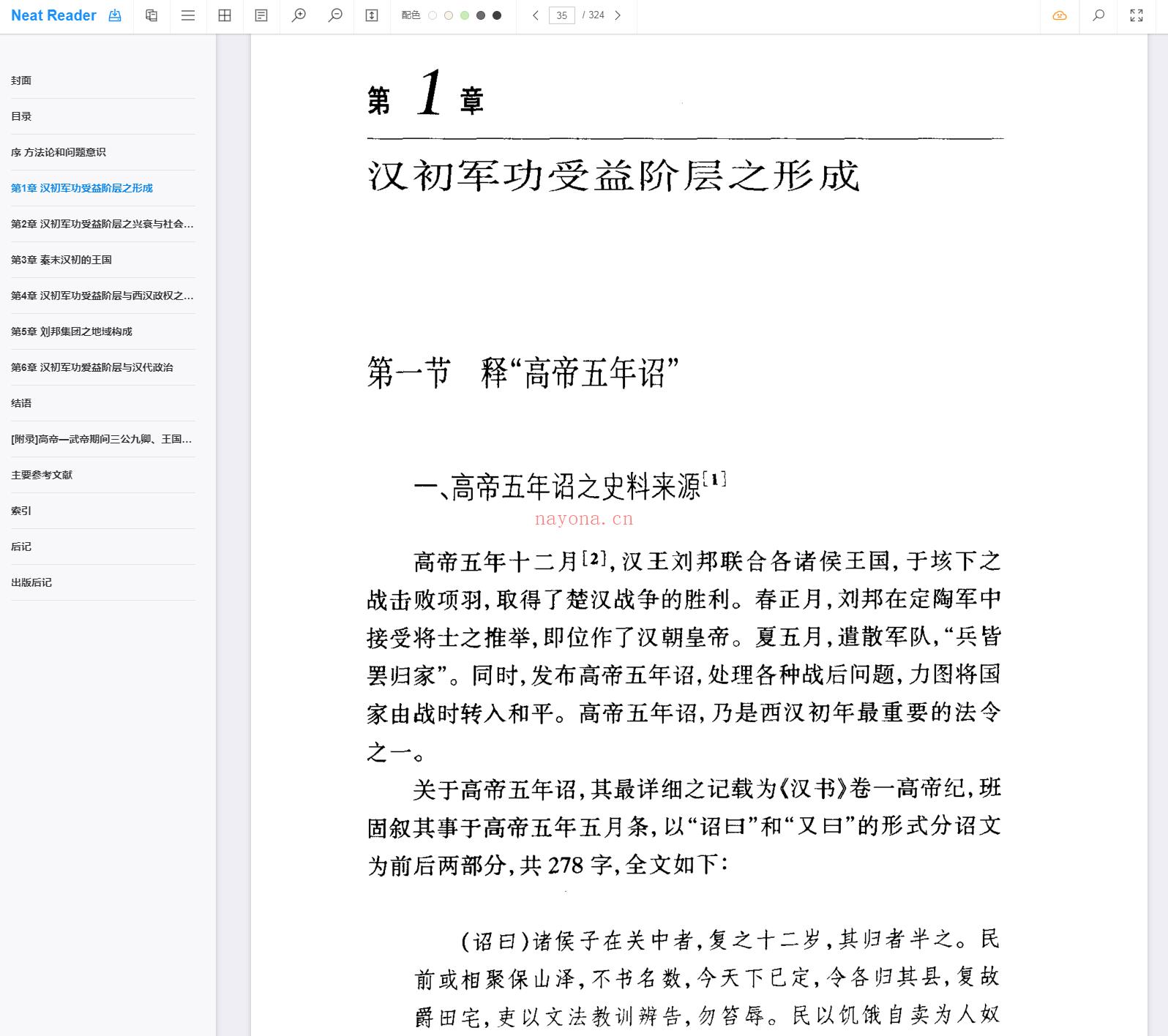Click the fit page height icon
Image resolution: width=1168 pixels, height=1036 pixels.
click(372, 15)
